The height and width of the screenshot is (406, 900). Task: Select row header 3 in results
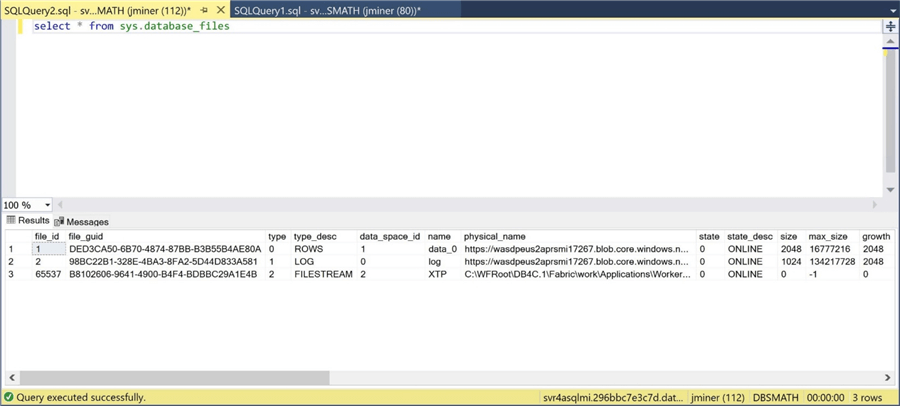pos(19,274)
